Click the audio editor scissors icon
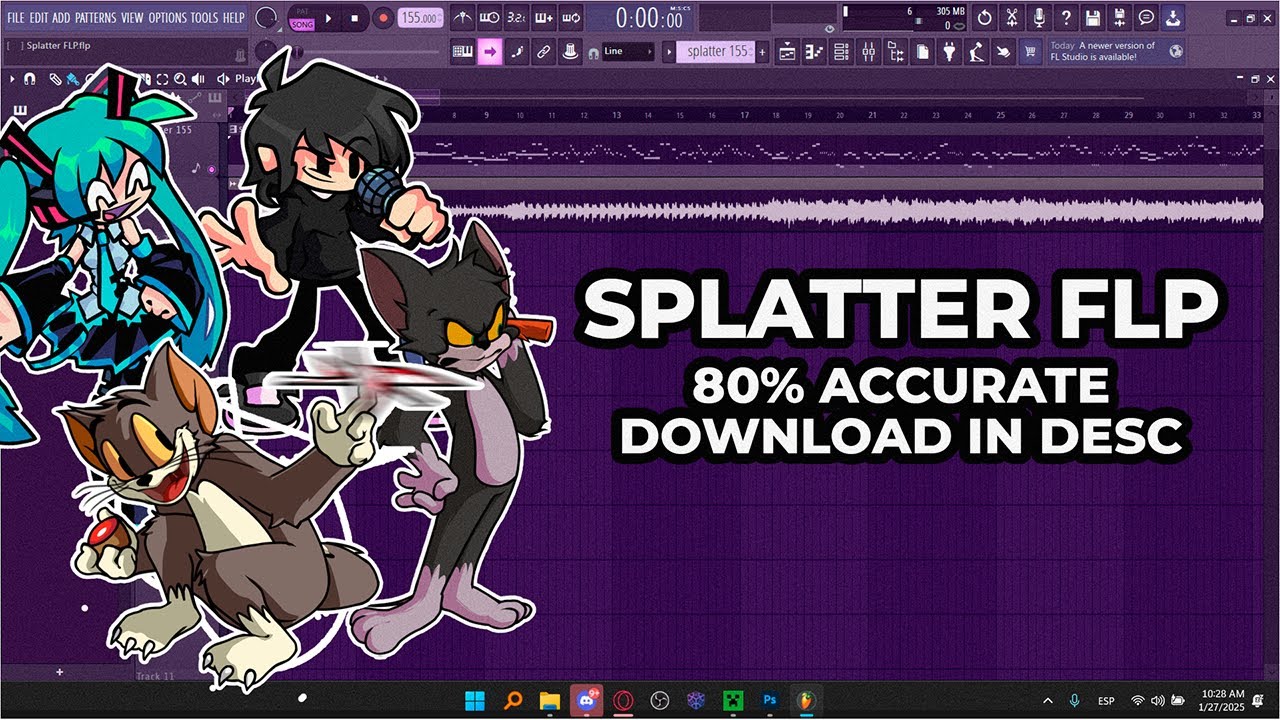1280x720 pixels. coord(1012,18)
